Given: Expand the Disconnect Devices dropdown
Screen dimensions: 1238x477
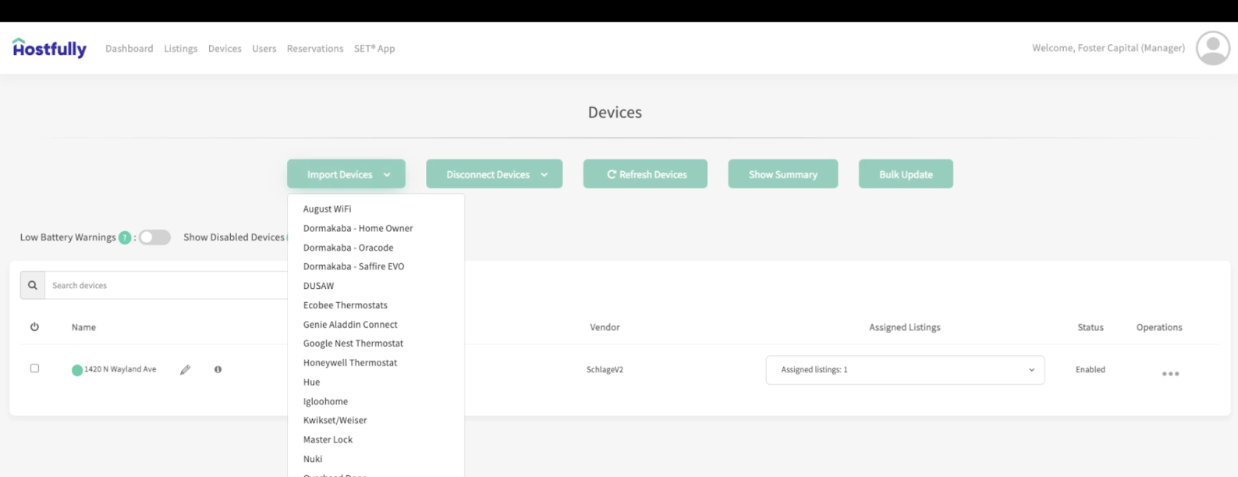Looking at the screenshot, I should (x=494, y=174).
